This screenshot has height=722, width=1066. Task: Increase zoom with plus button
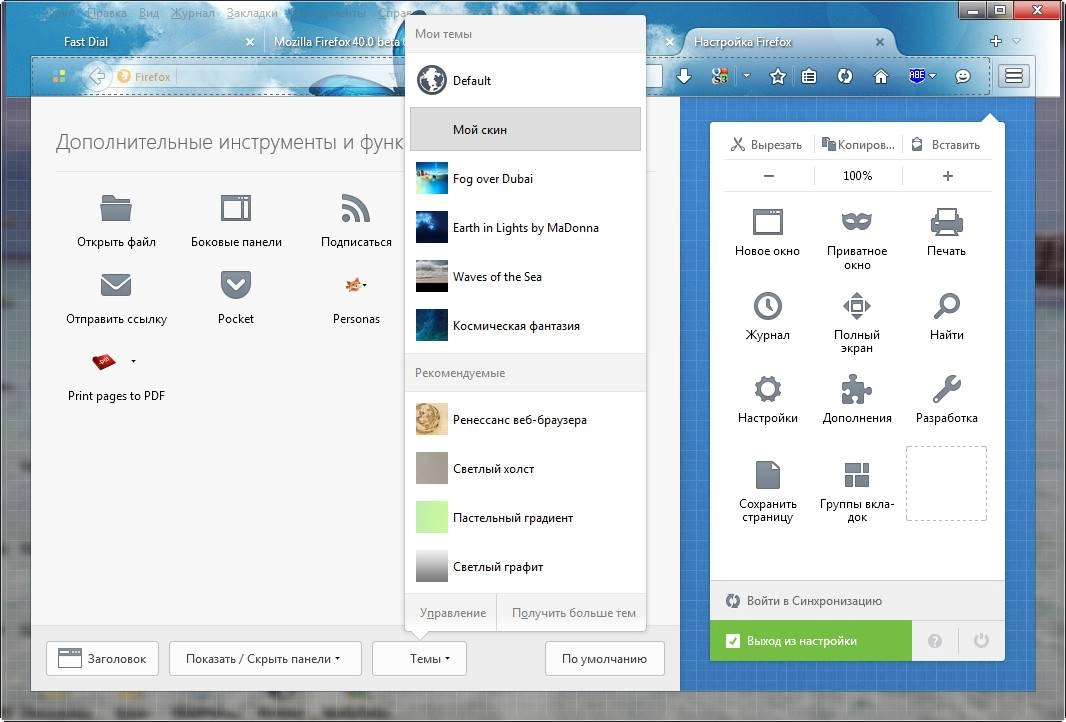tap(948, 175)
